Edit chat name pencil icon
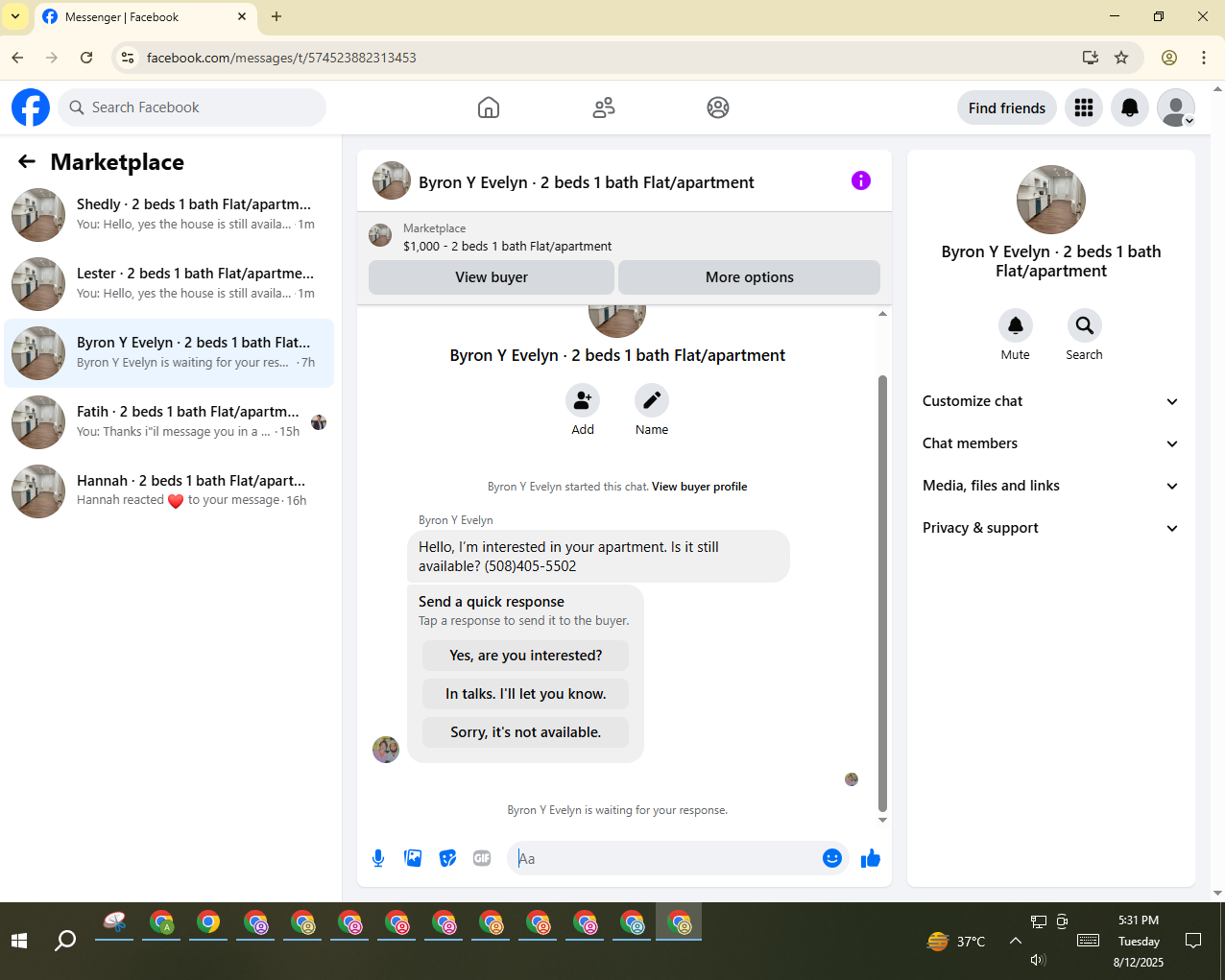The image size is (1225, 980). 652,400
